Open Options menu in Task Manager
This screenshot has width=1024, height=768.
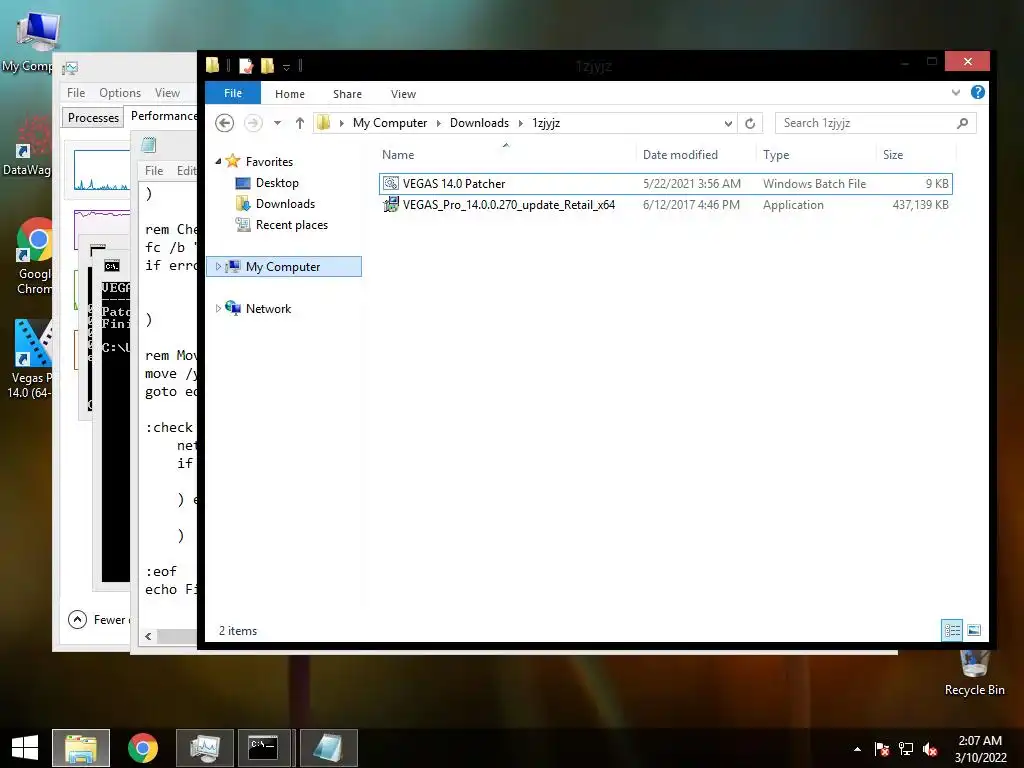[x=120, y=93]
